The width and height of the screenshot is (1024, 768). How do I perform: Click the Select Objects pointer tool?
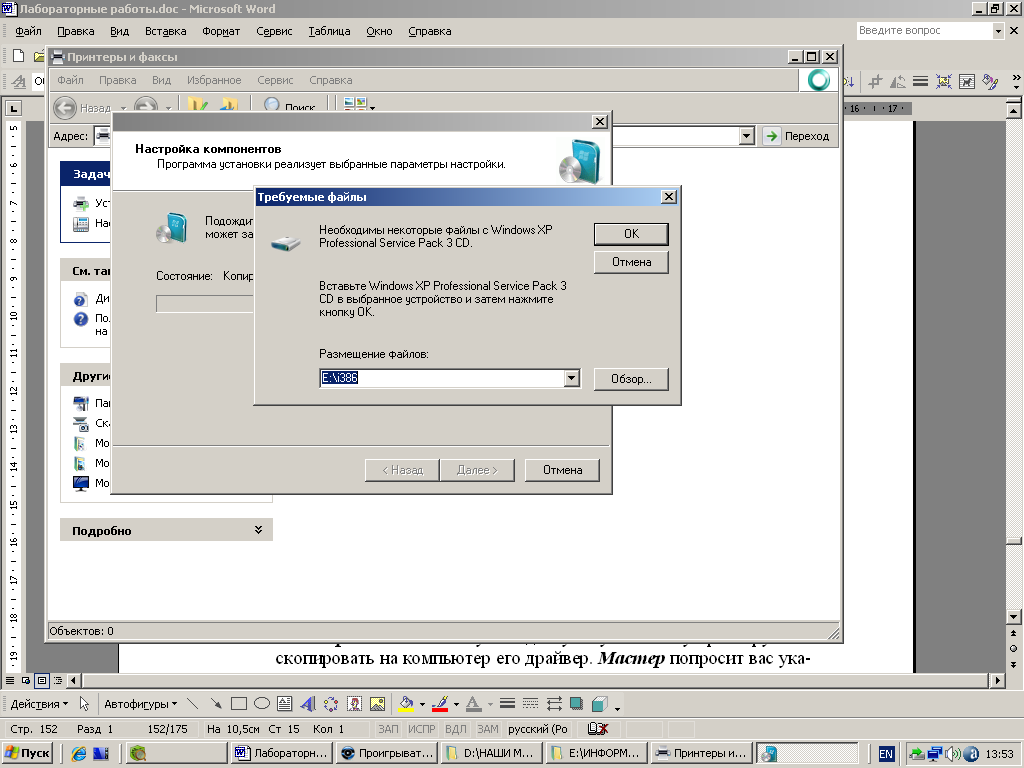tap(84, 704)
